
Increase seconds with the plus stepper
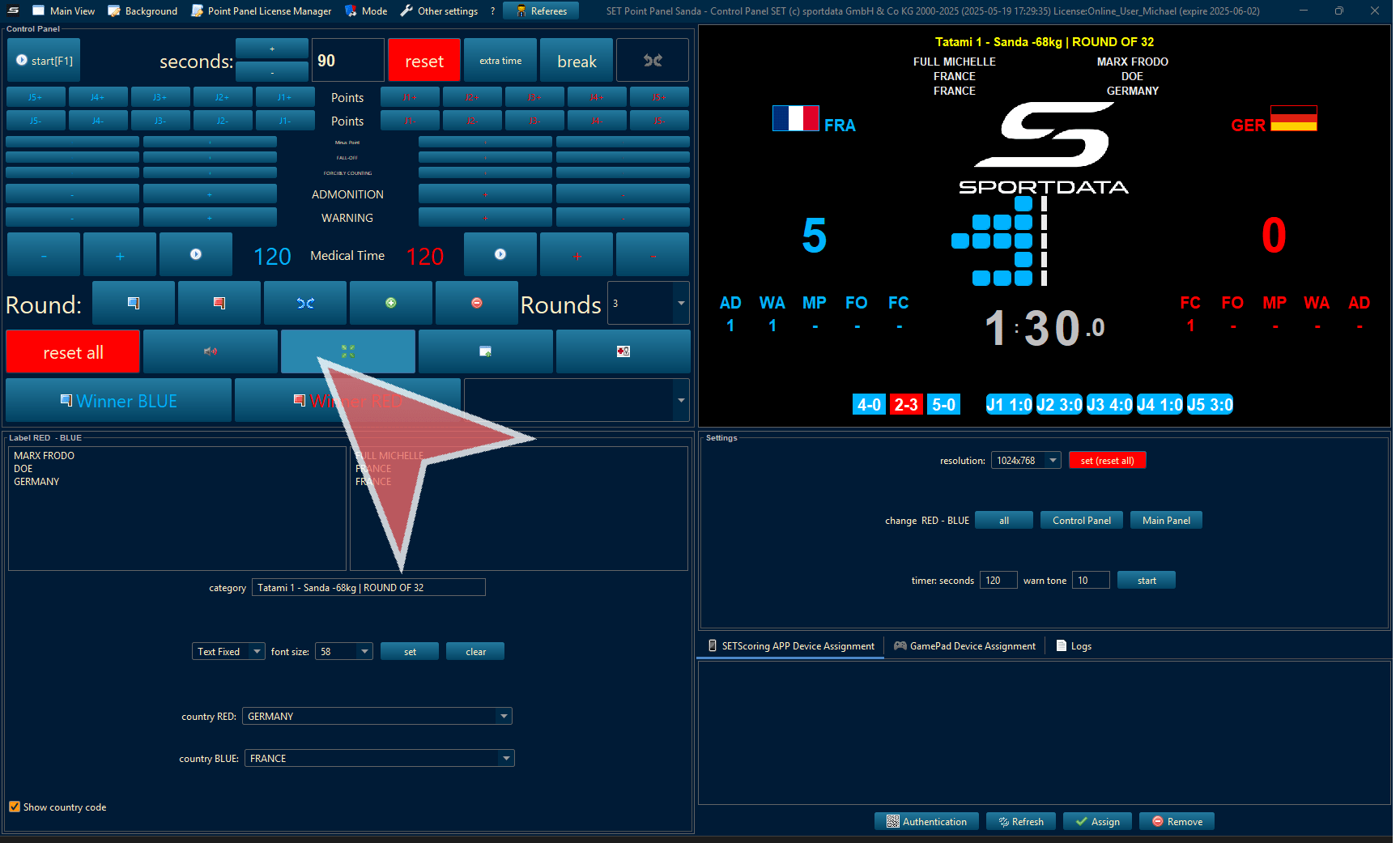point(271,49)
